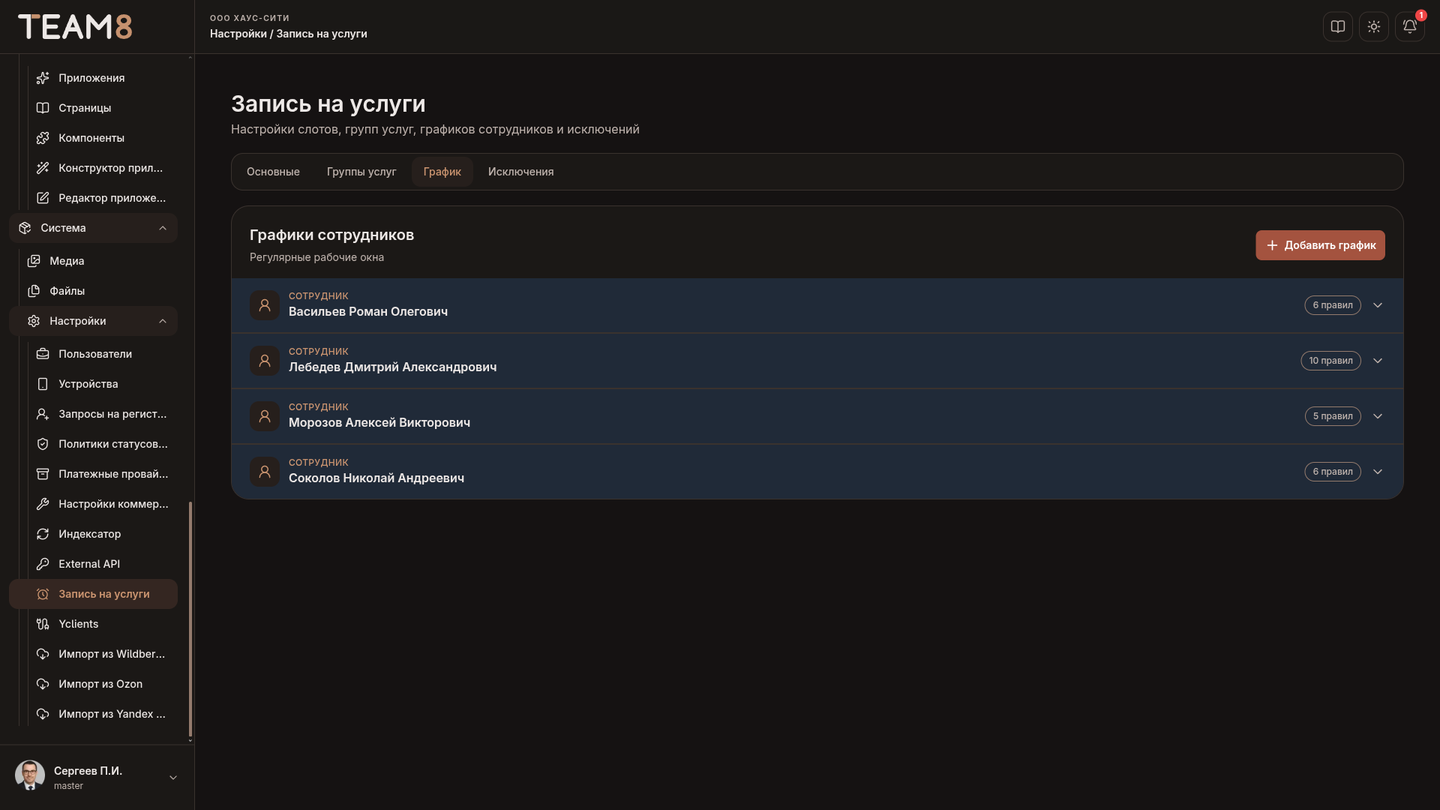Click the Сергеев П.И. avatar photo
1440x810 pixels.
[x=30, y=776]
